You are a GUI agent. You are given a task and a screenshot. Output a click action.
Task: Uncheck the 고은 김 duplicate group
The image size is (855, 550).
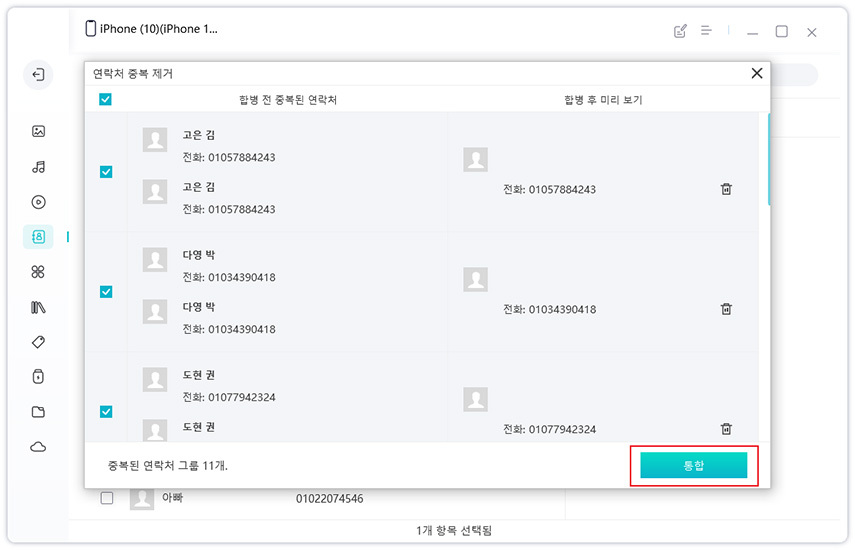click(106, 172)
